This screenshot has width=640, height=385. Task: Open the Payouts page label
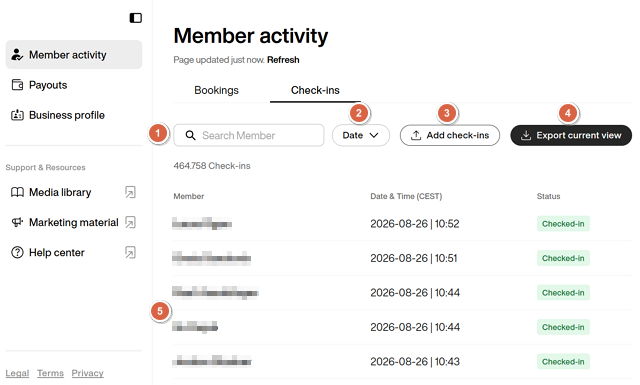(x=48, y=85)
